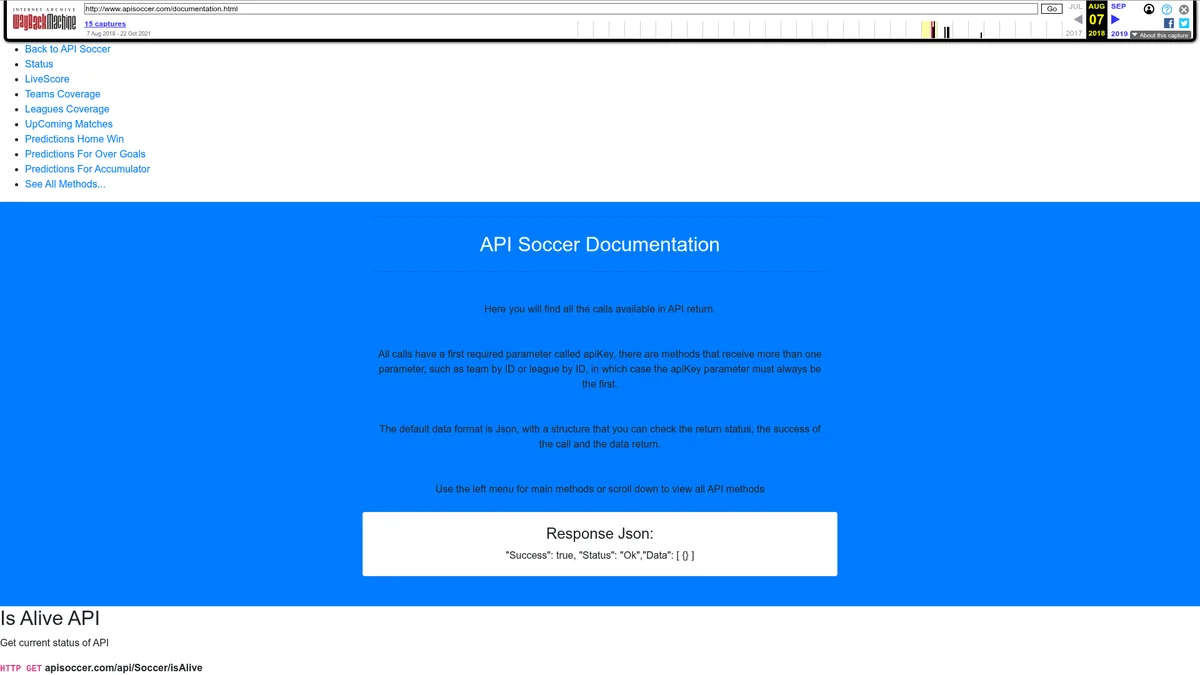Expand About this capture
1200x675 pixels.
click(x=1160, y=35)
